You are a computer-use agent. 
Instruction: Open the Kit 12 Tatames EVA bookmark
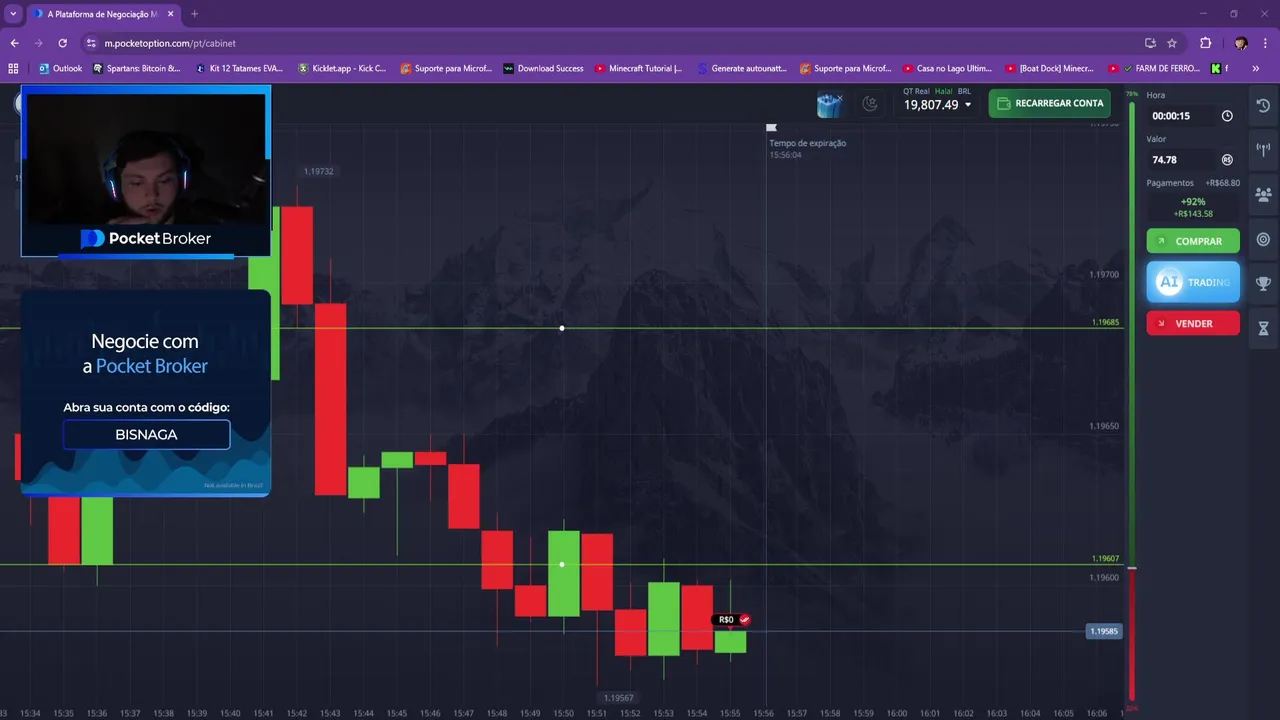[x=240, y=69]
